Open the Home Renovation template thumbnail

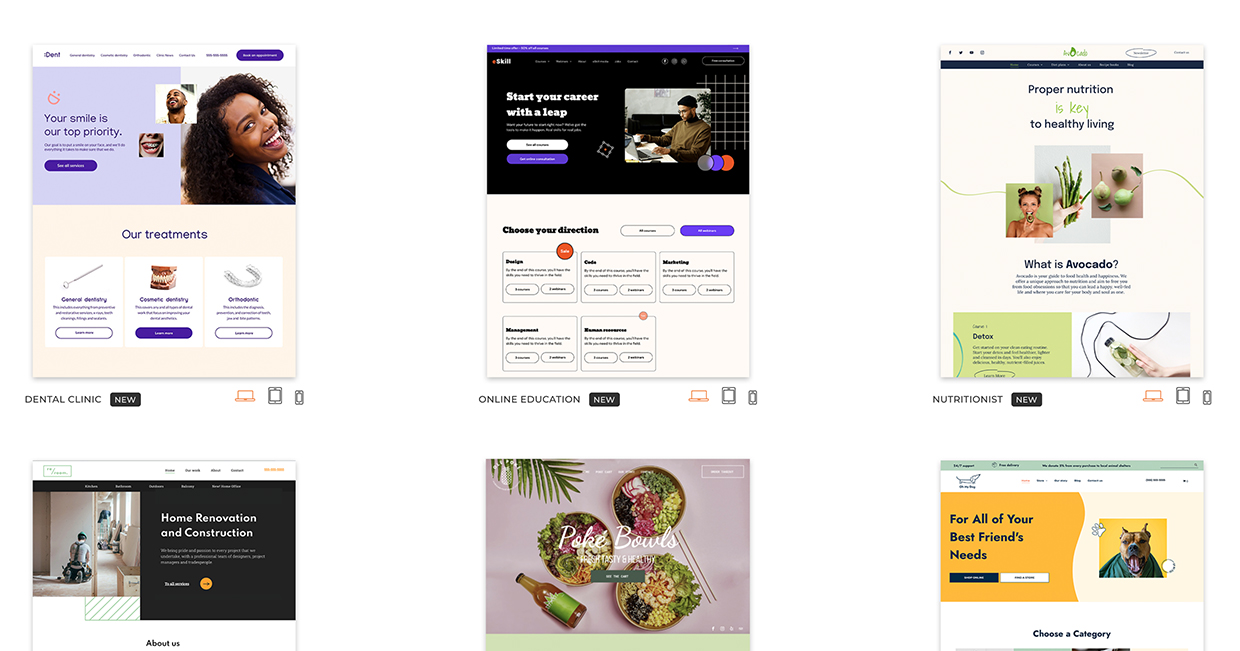pos(164,555)
